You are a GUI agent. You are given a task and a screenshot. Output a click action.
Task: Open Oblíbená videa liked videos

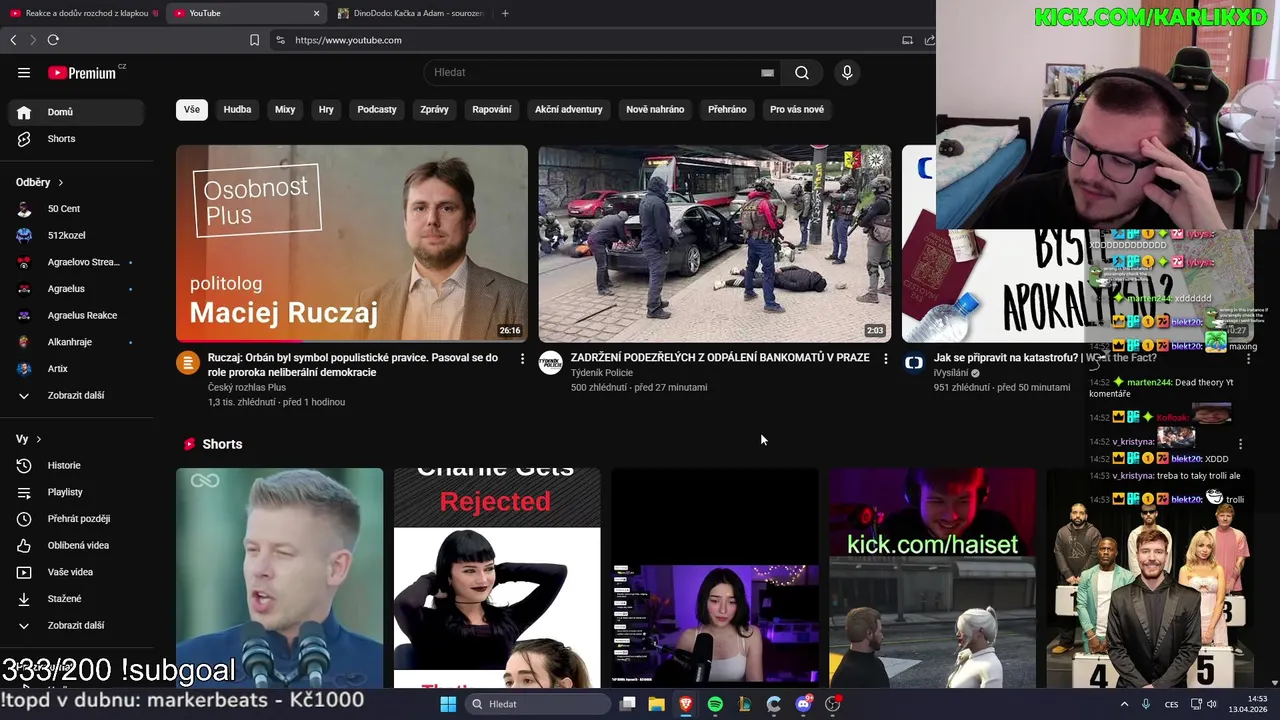[76, 545]
